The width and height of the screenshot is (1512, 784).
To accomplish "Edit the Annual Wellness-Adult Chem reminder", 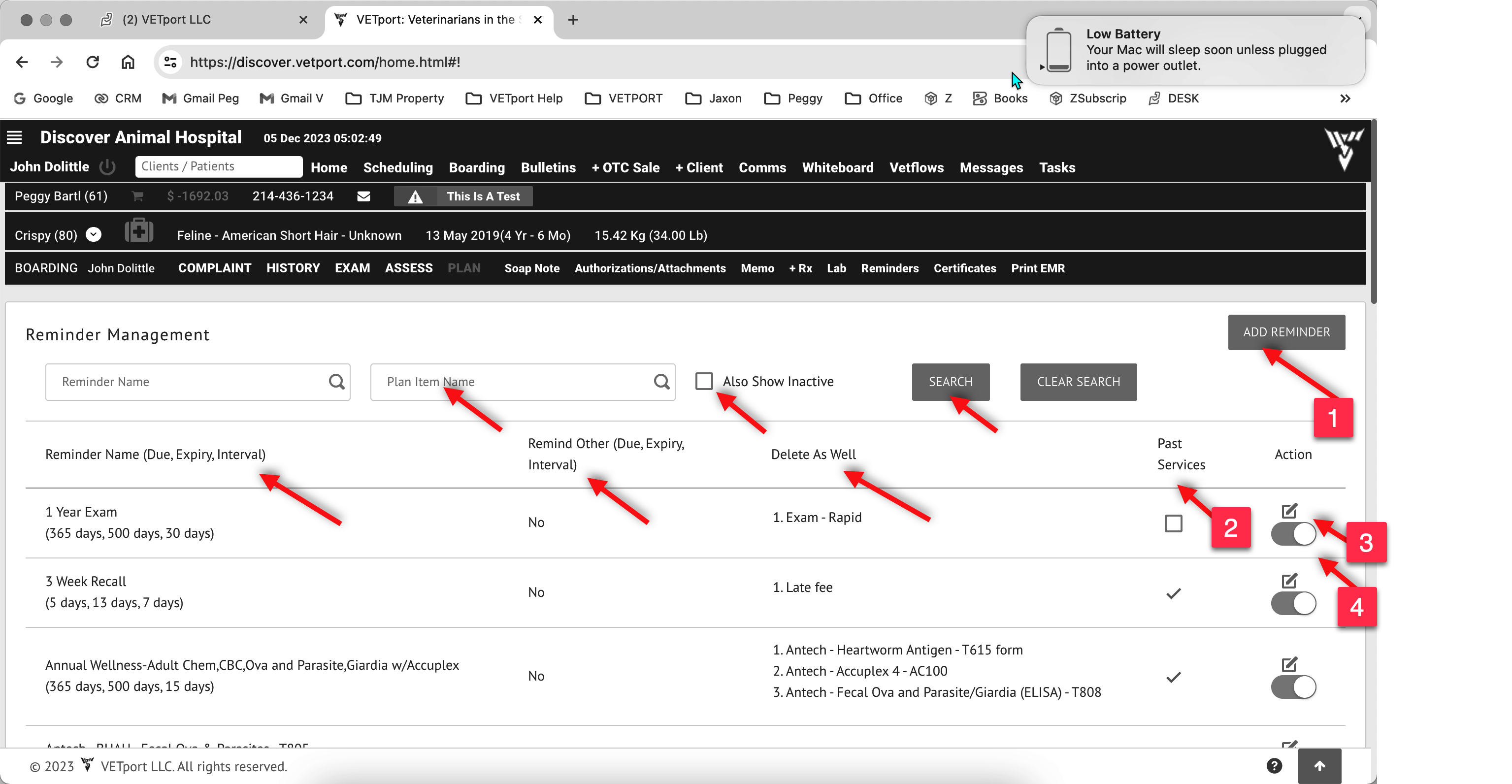I will pyautogui.click(x=1289, y=664).
